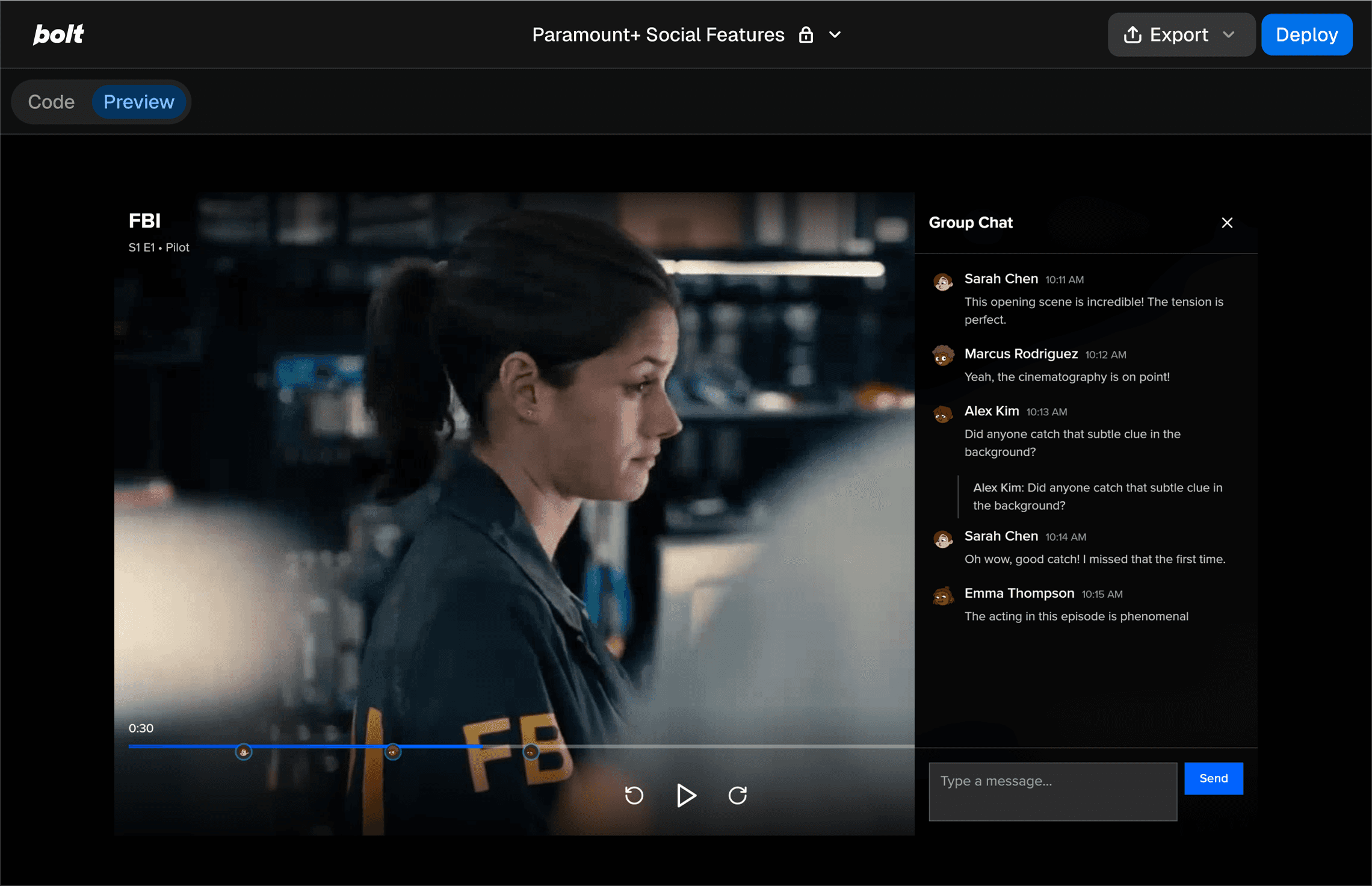Click Alex Kim's avatar in chat
Viewport: 1372px width, 886px height.
tap(942, 414)
